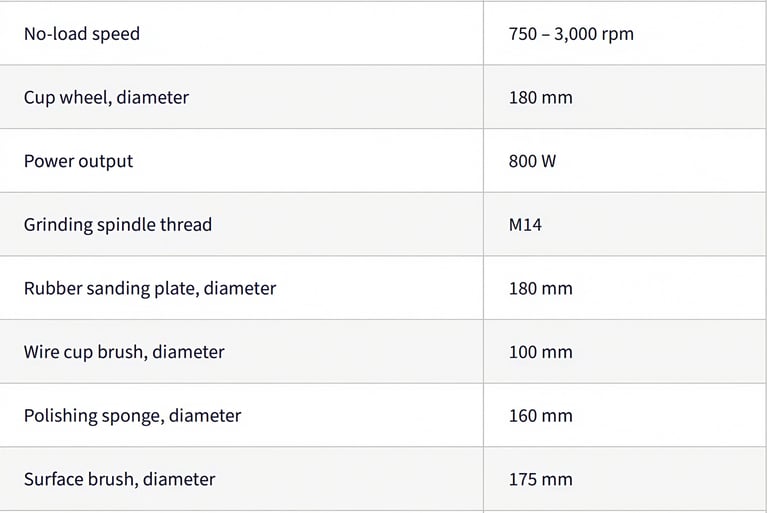
Task: Click Wire cup brush, diameter label
Action: (x=124, y=352)
